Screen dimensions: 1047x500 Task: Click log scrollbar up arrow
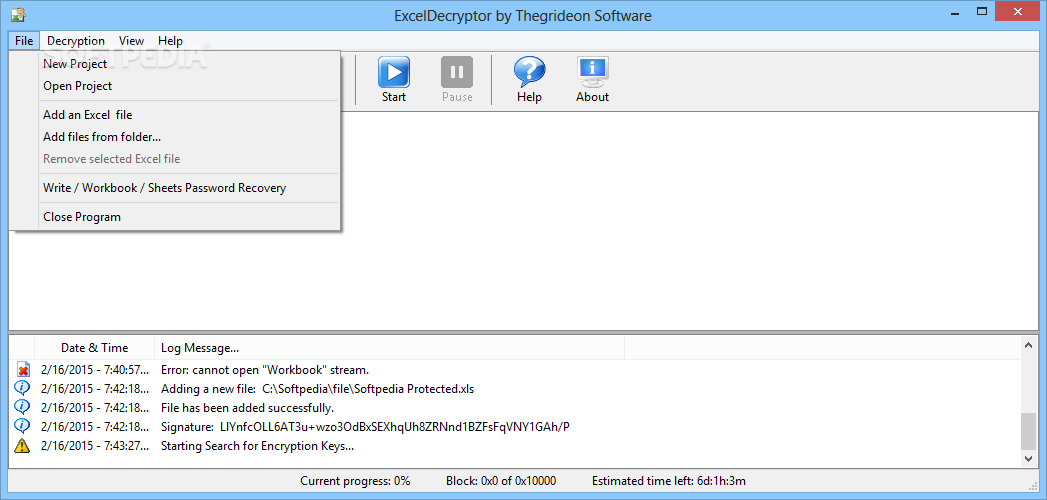(x=1028, y=345)
